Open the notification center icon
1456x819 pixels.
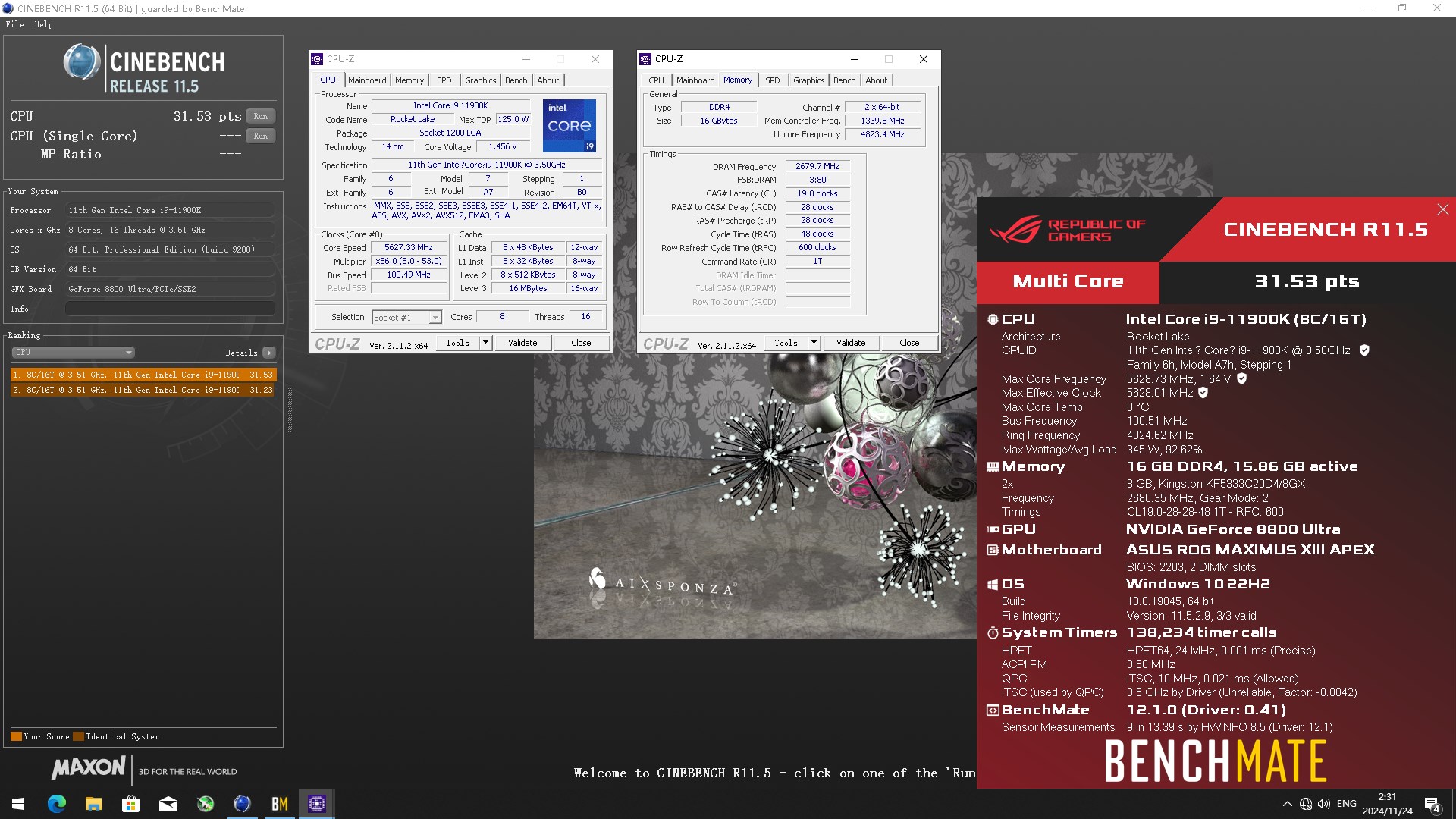[x=1432, y=804]
